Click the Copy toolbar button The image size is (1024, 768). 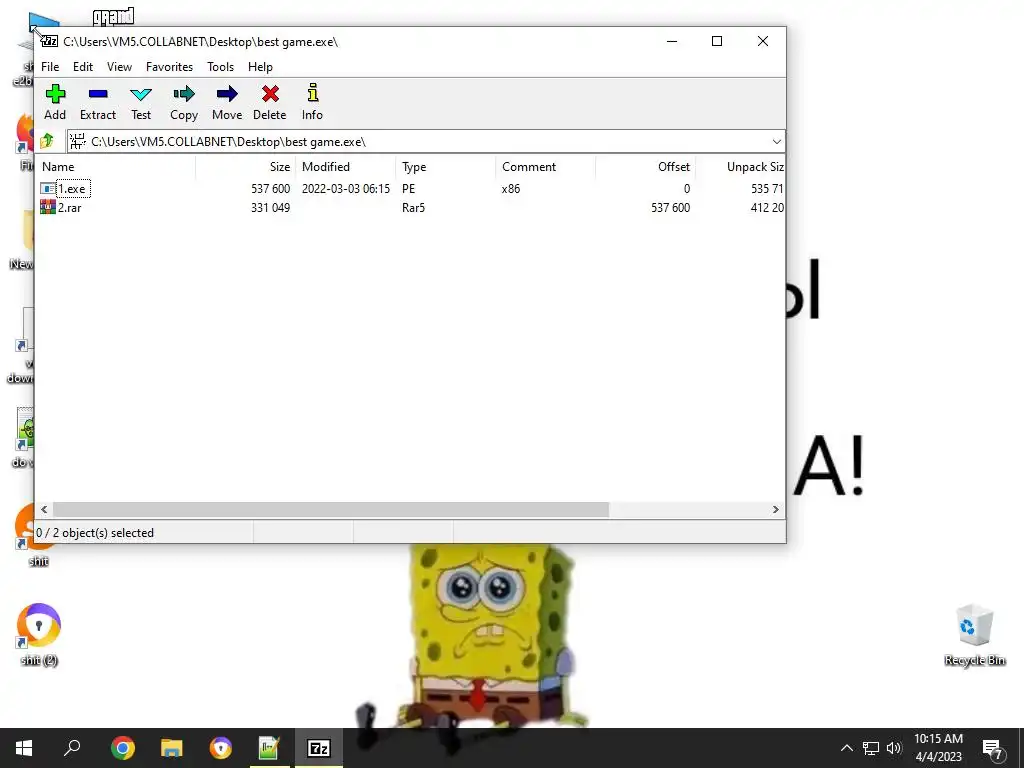click(x=184, y=103)
